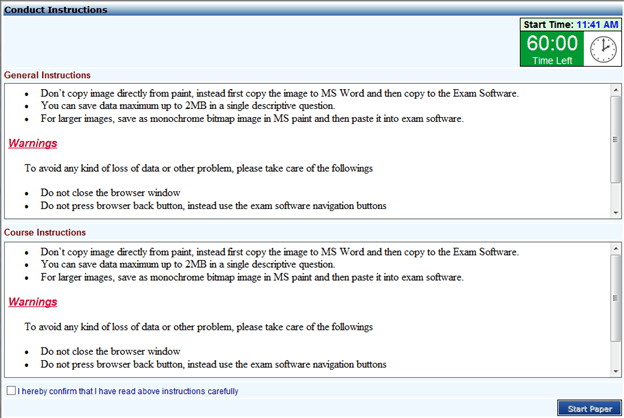The image size is (624, 418).
Task: Click the green 60:00 Time Left timer
Action: tap(552, 49)
